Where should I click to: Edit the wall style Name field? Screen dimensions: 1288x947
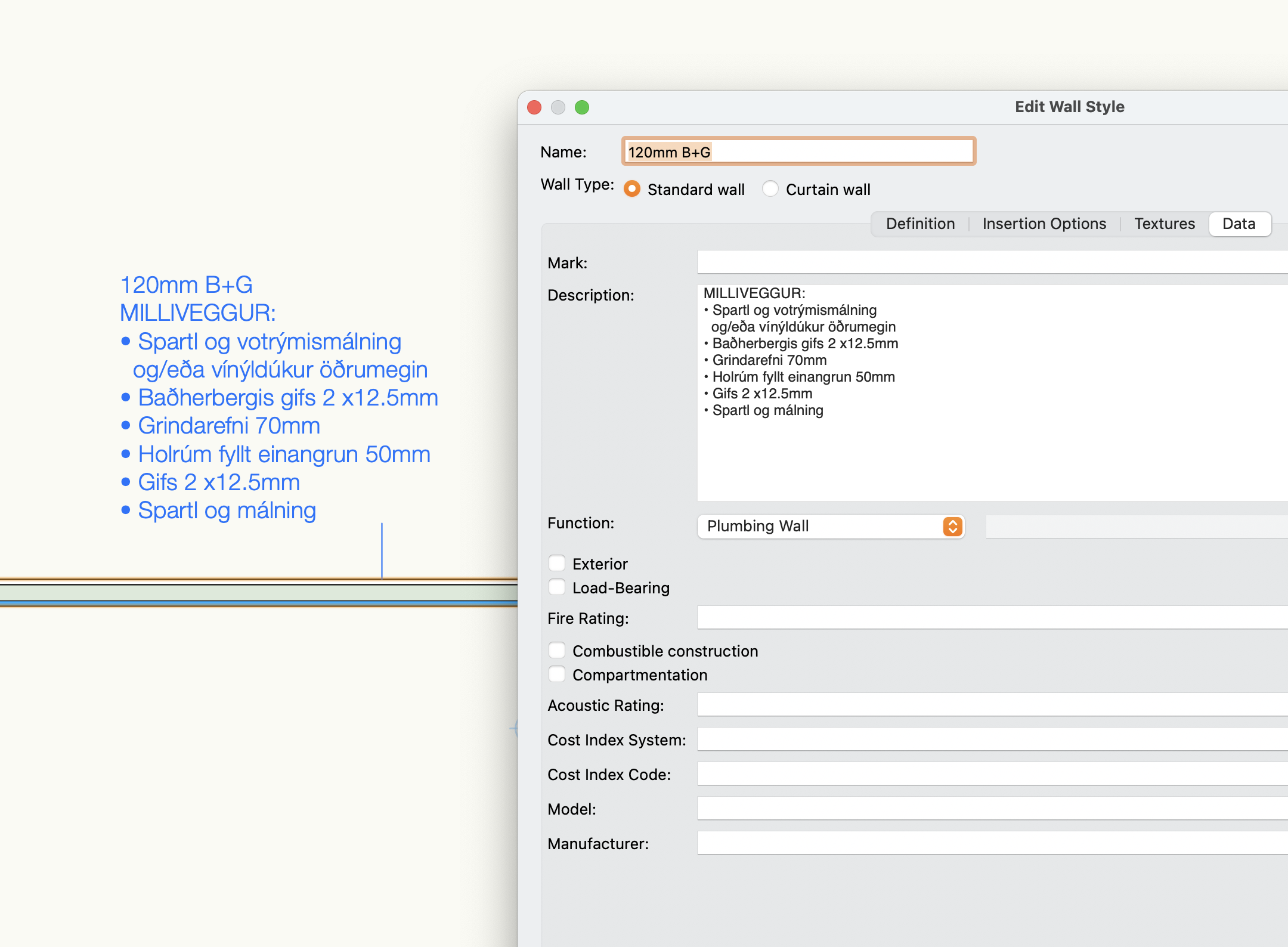click(798, 151)
